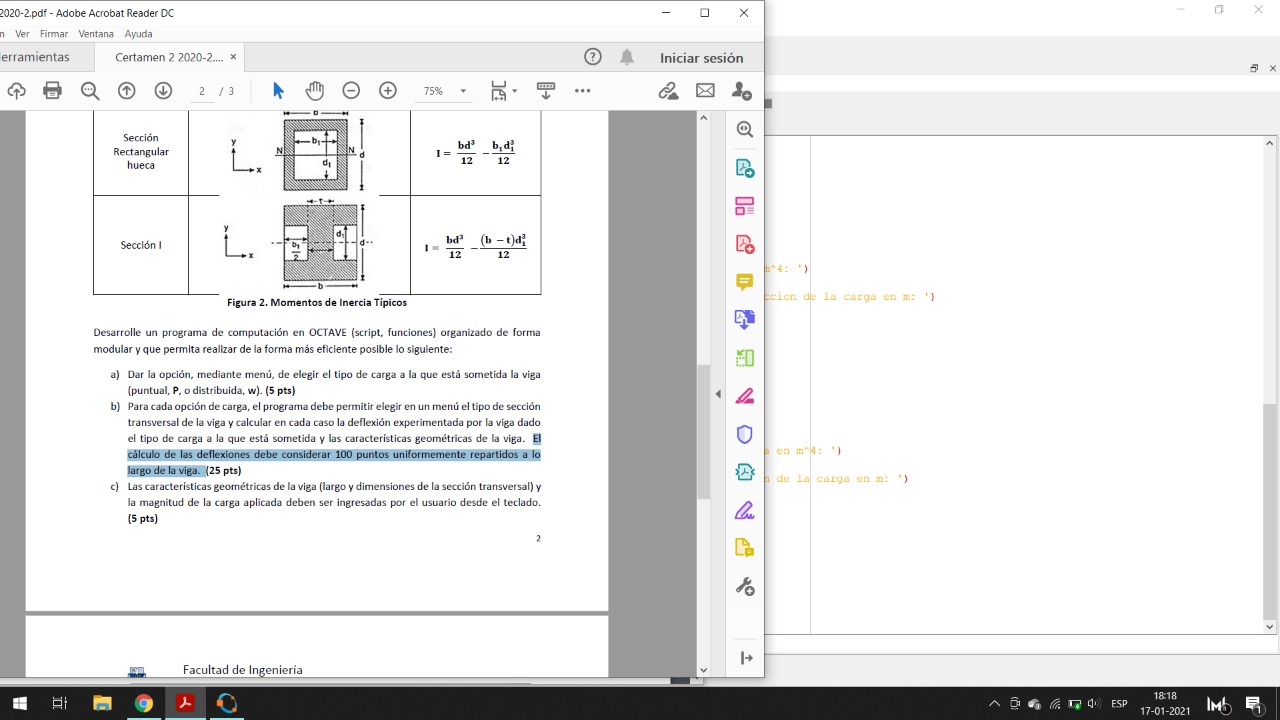Click the share with others person icon
This screenshot has height=720, width=1280.
742,91
